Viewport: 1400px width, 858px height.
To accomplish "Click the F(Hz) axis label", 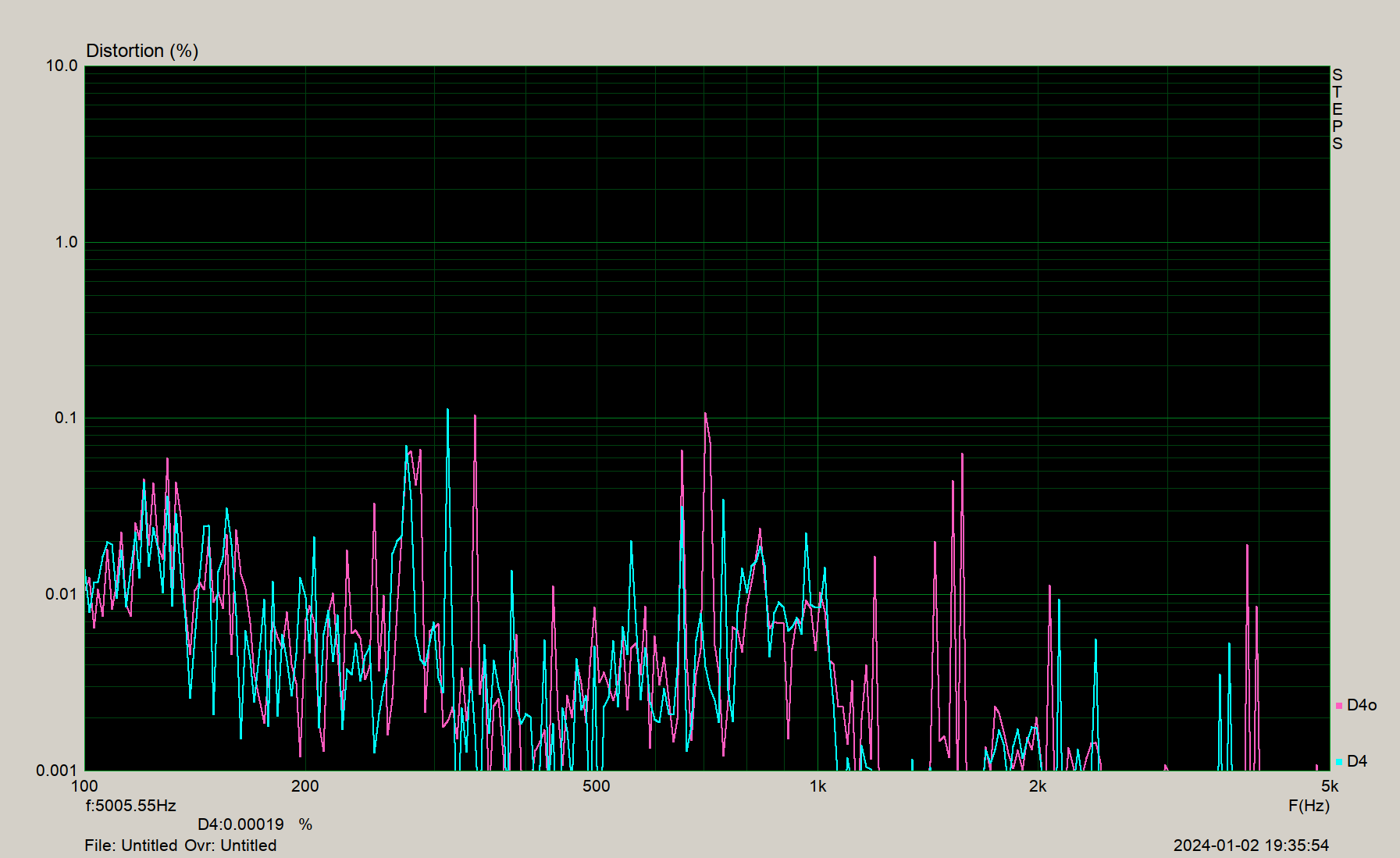I will click(1309, 805).
